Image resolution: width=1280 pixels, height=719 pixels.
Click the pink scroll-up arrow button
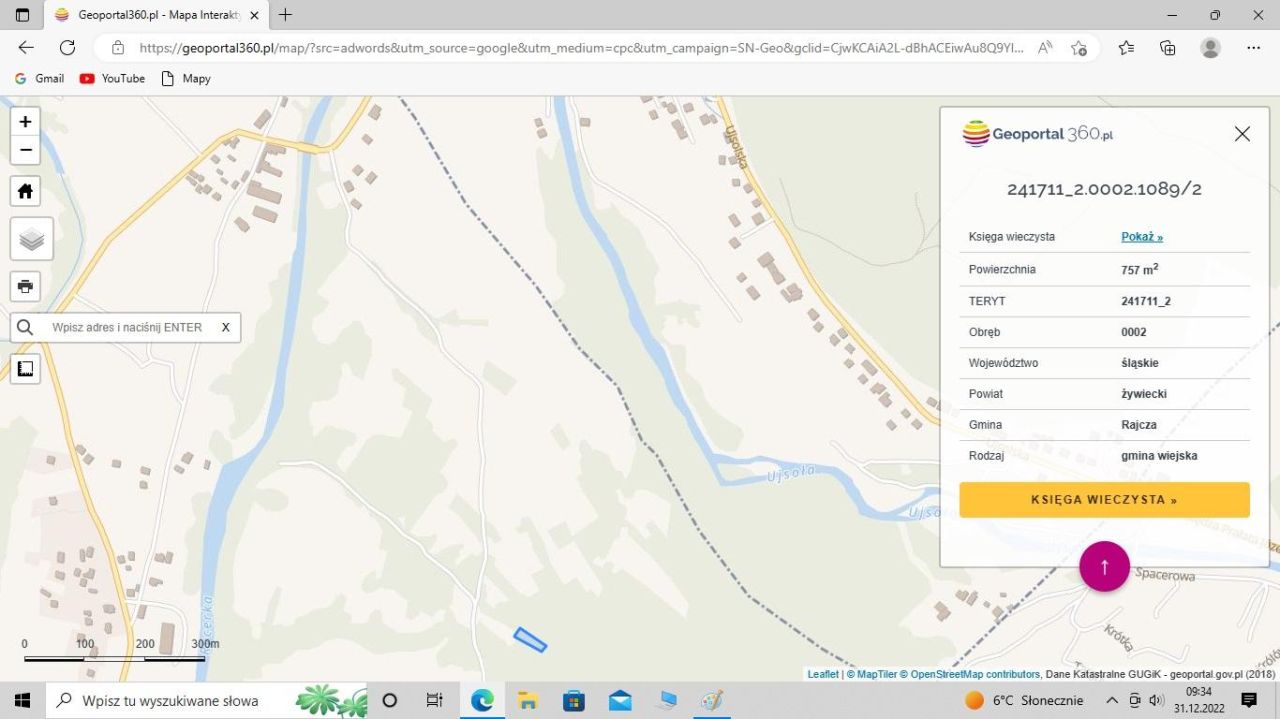1104,567
